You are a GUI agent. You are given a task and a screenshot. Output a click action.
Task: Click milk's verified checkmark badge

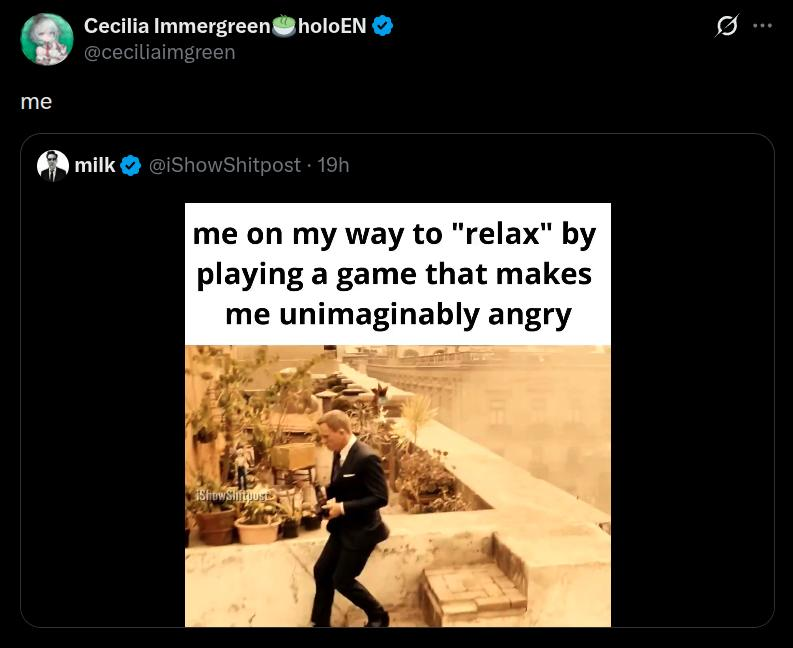[x=131, y=165]
